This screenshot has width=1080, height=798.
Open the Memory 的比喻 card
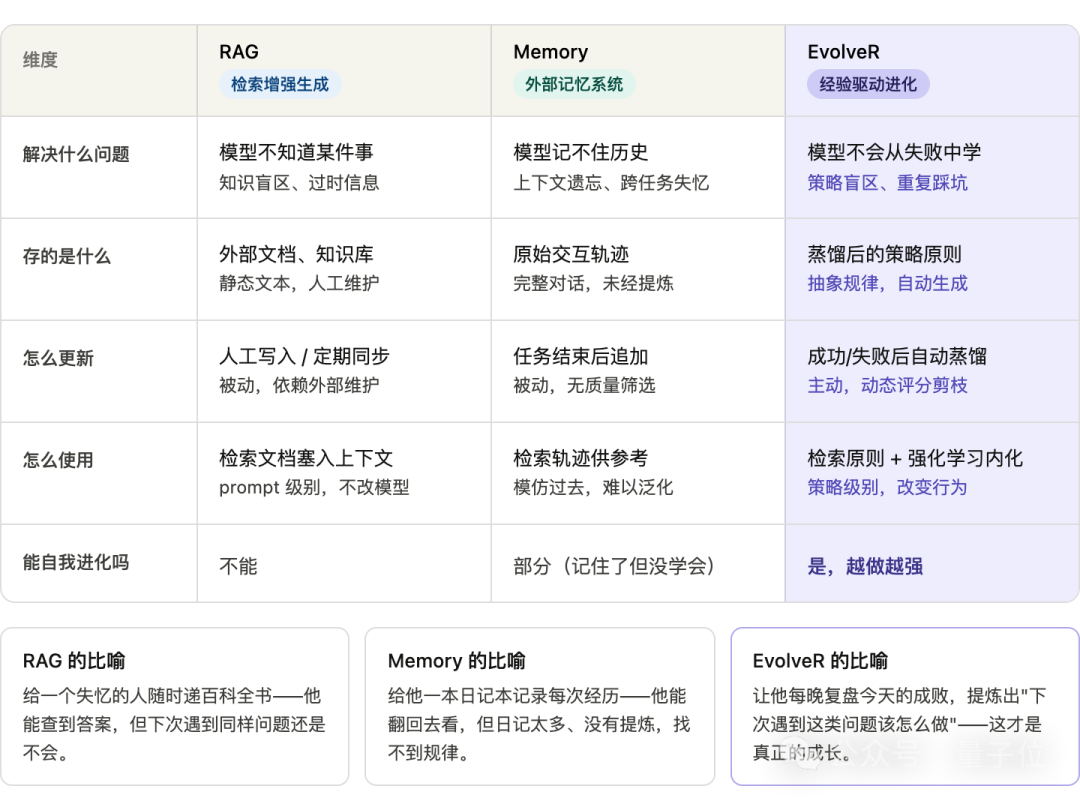pos(540,706)
